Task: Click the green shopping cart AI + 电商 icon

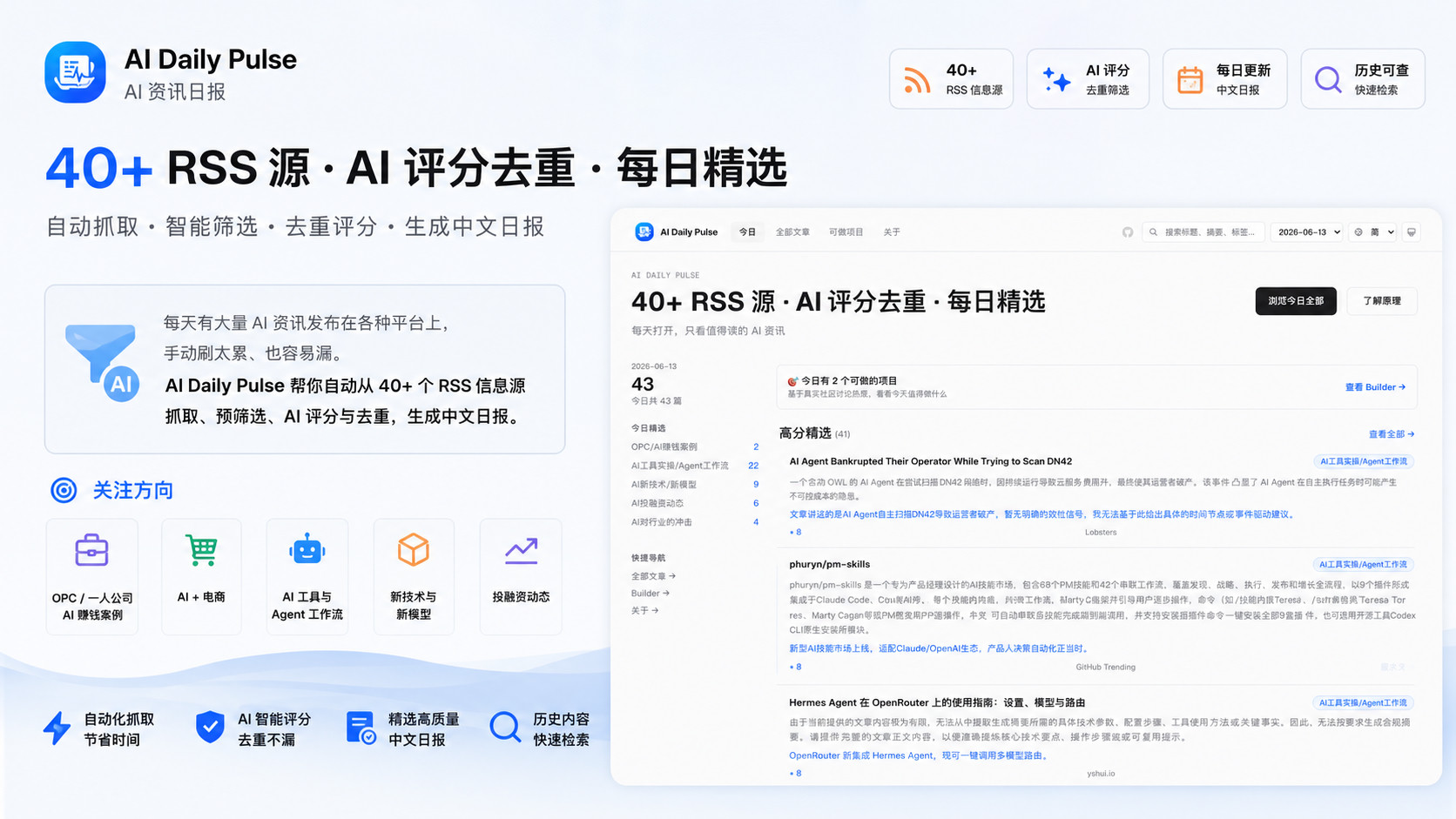Action: 201,550
